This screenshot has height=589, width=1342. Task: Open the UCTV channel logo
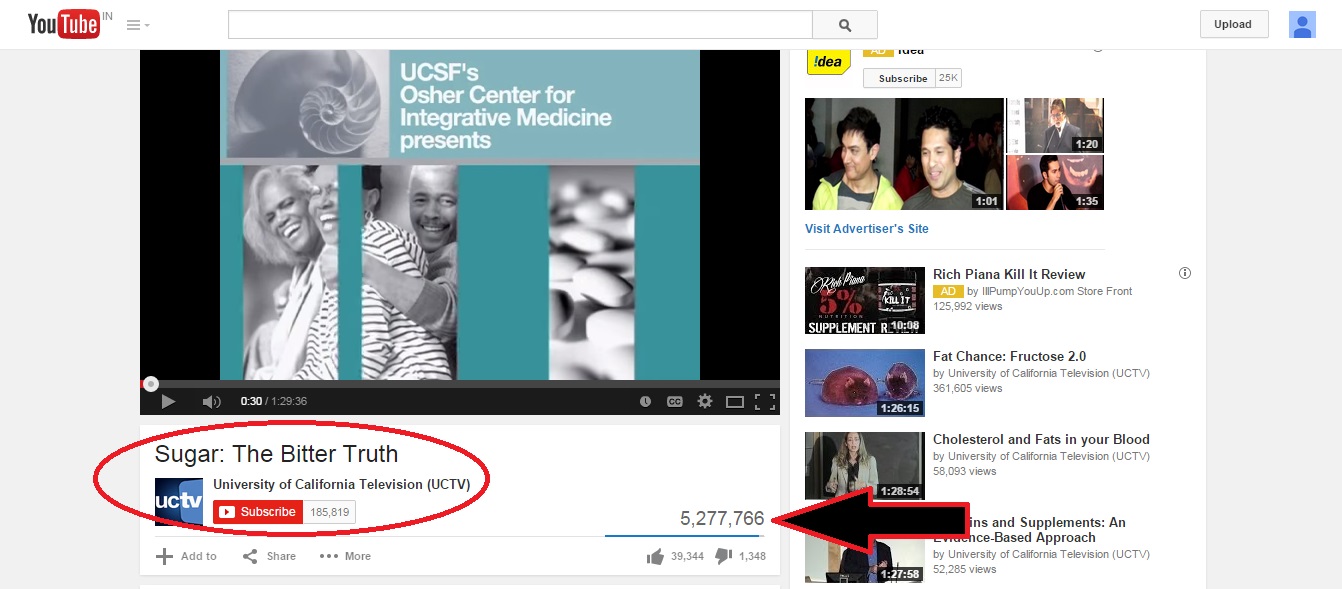click(x=179, y=501)
